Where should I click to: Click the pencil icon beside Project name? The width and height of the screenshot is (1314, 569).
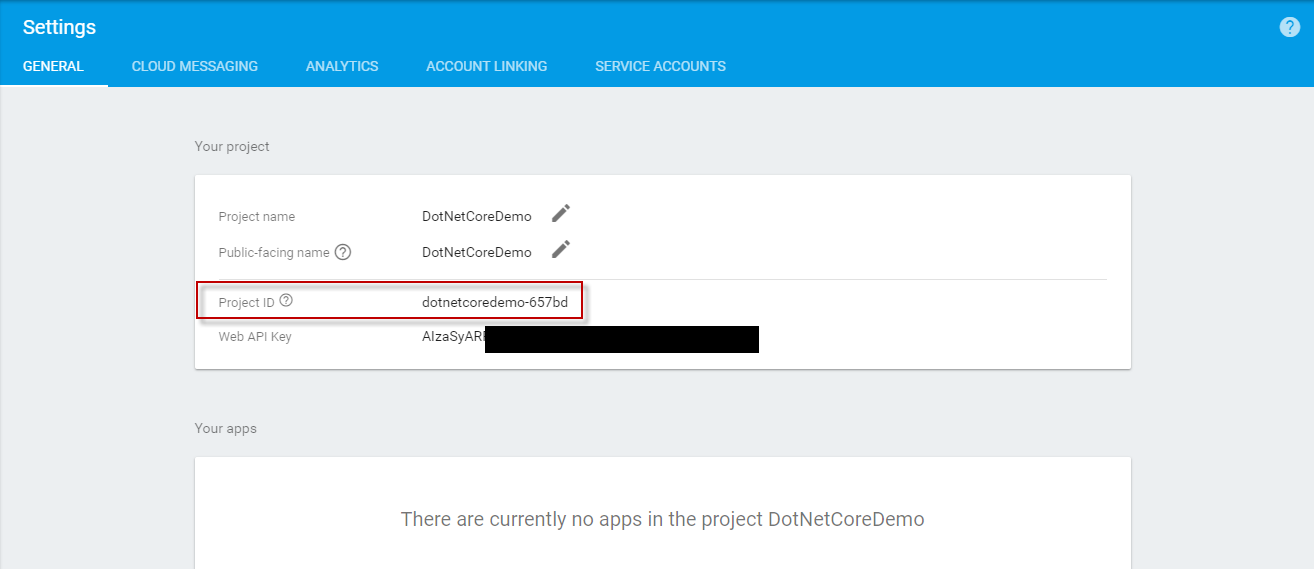561,214
